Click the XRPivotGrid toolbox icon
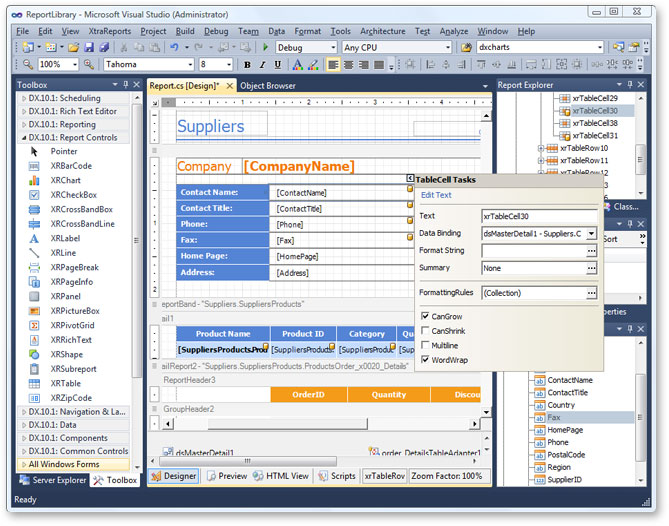 pos(34,325)
